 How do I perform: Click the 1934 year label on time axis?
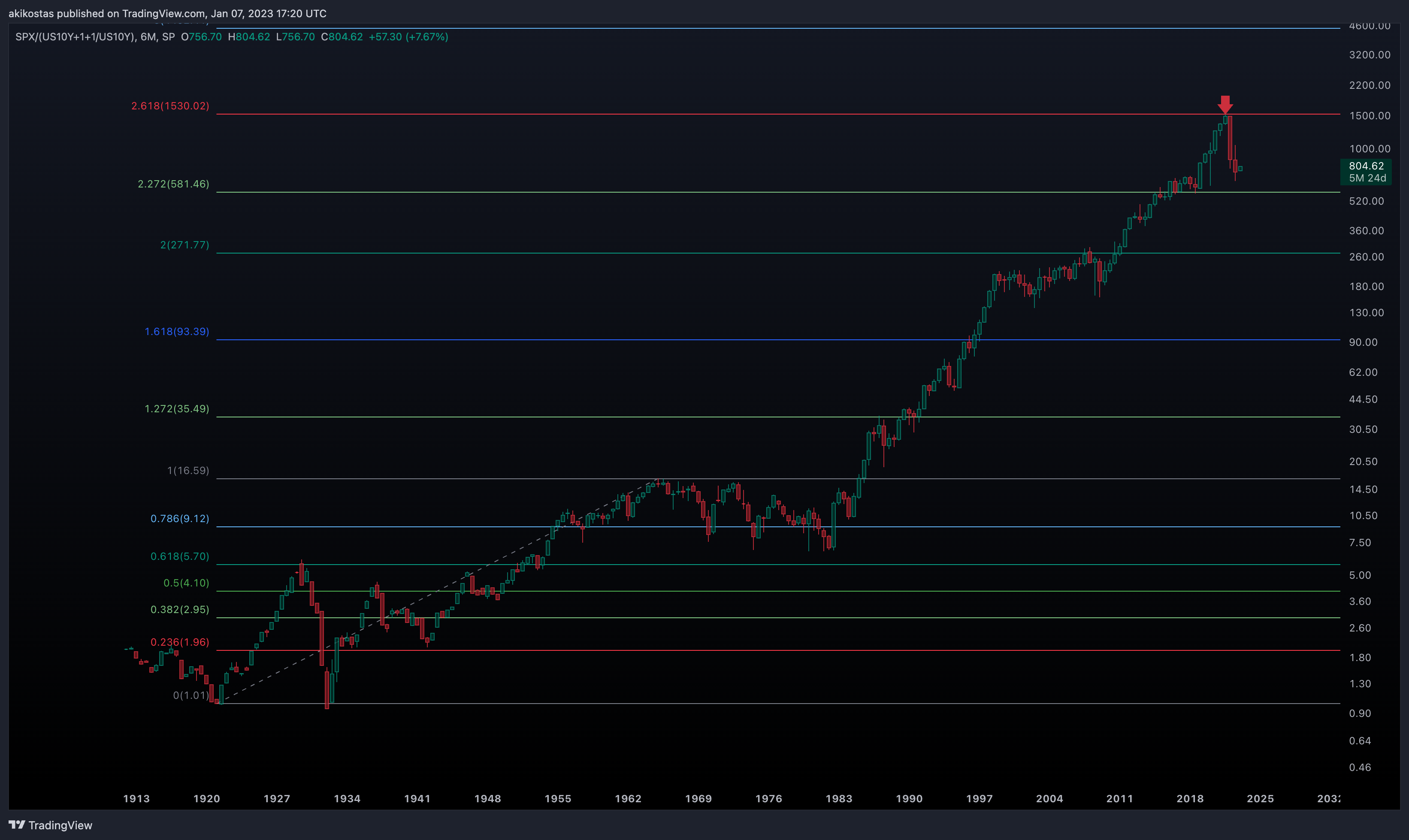click(x=347, y=799)
